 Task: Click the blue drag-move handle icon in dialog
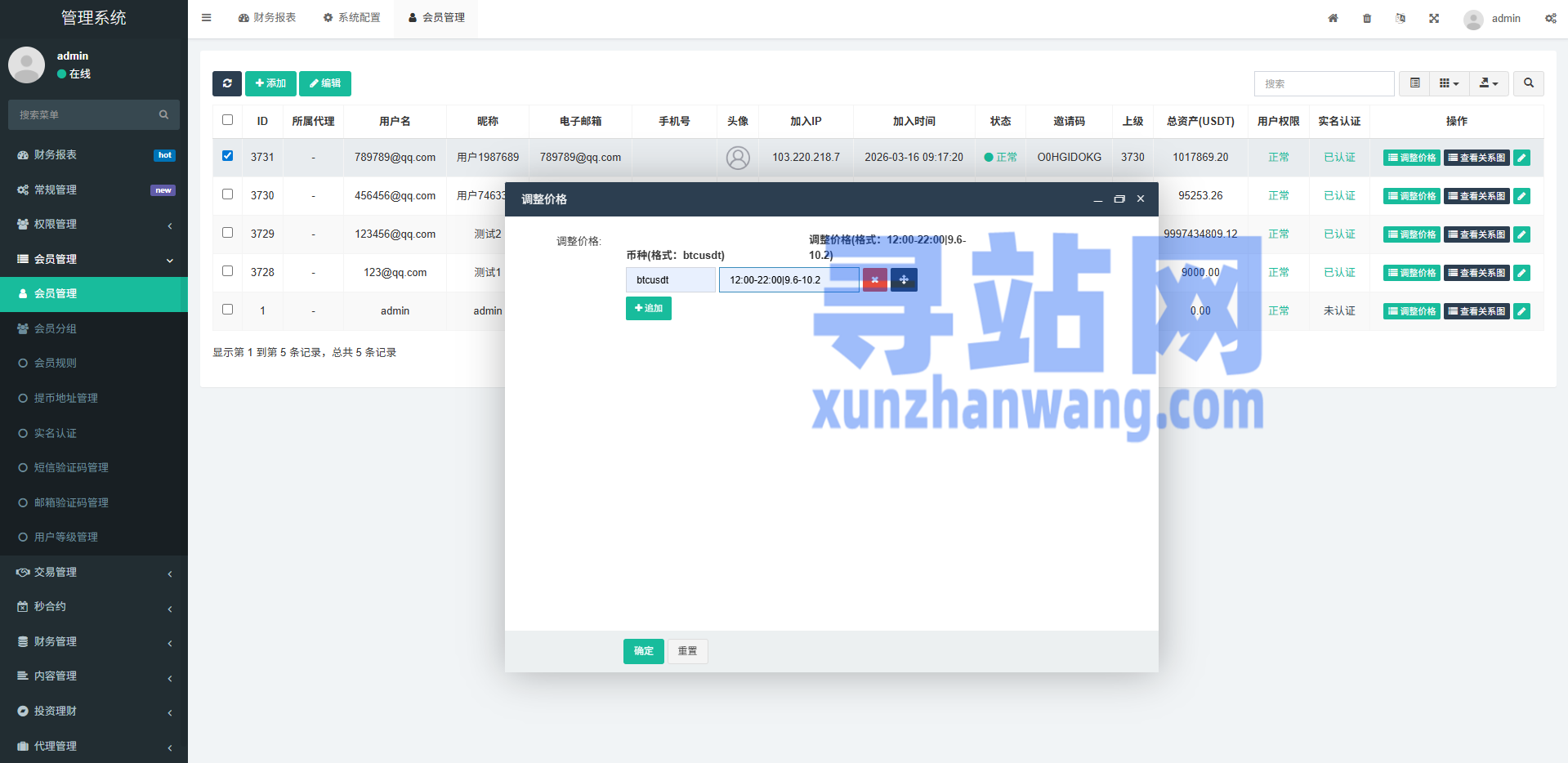(904, 280)
